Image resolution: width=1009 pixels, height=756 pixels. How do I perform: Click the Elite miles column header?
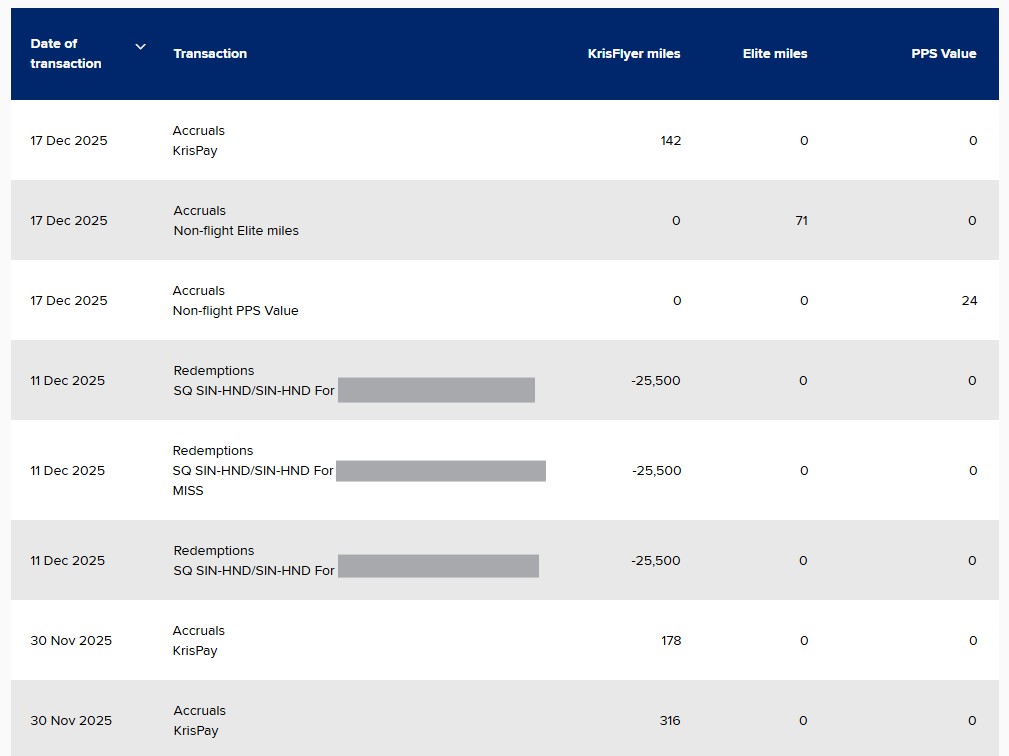[775, 54]
